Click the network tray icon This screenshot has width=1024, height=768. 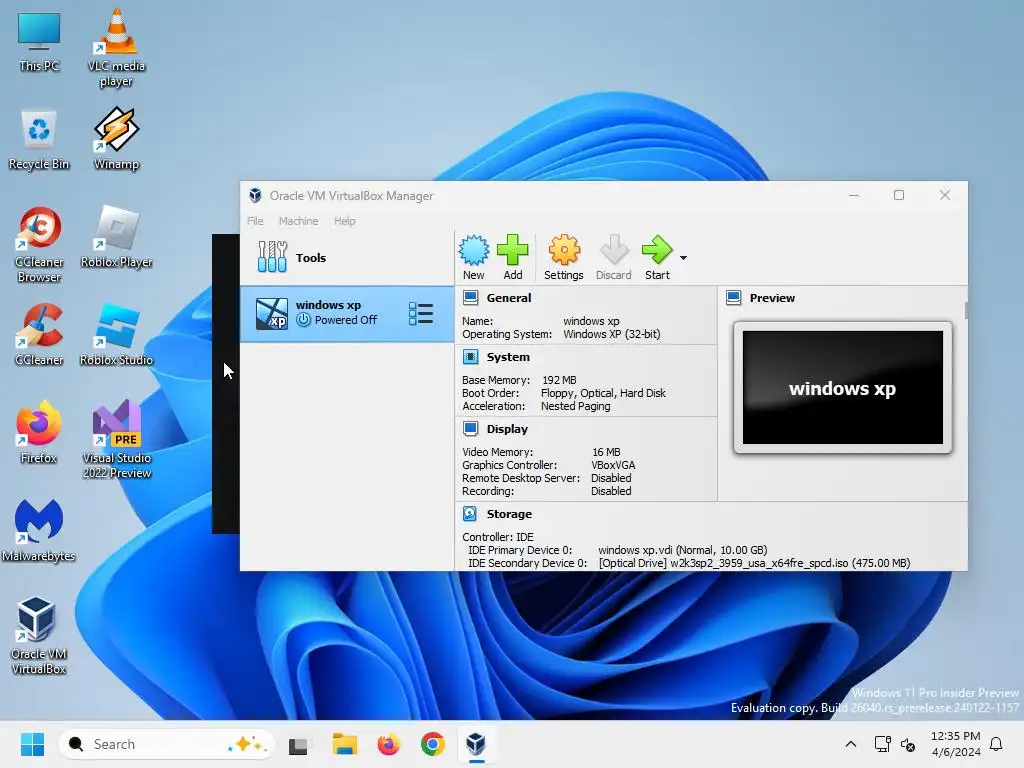click(882, 744)
